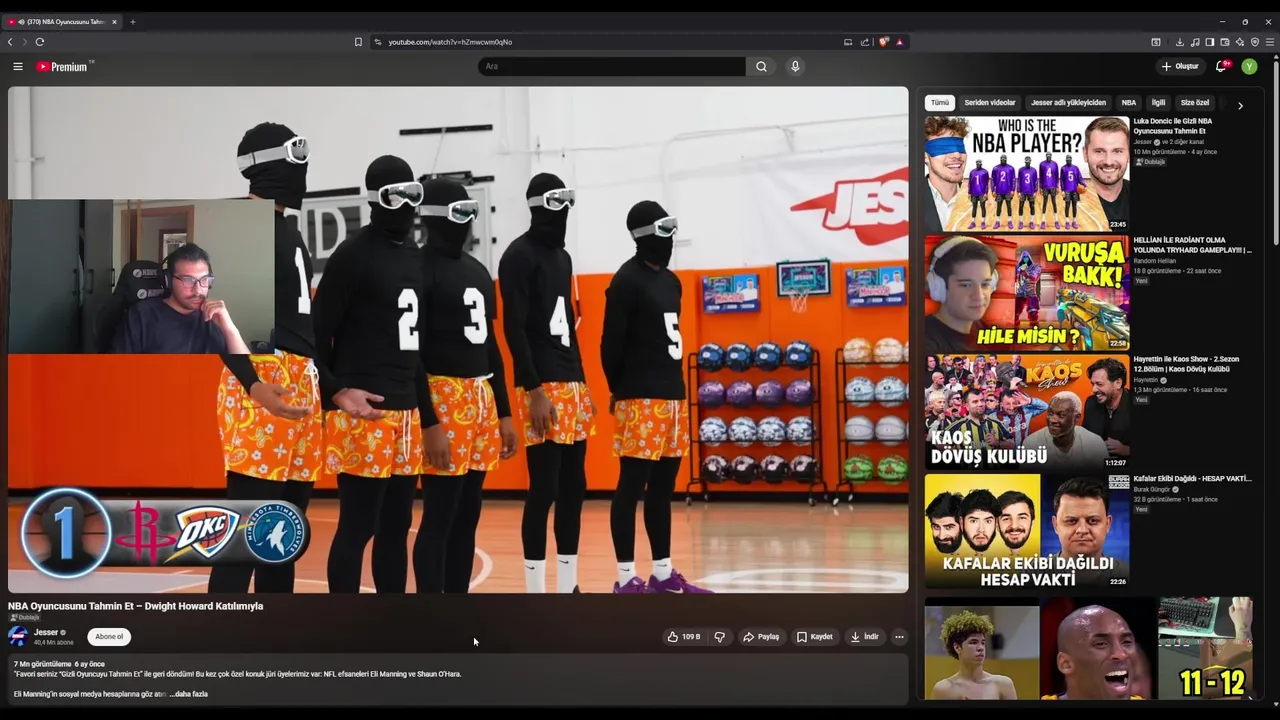Open the Jesser channel name link
This screenshot has width=1280, height=720.
[x=46, y=632]
